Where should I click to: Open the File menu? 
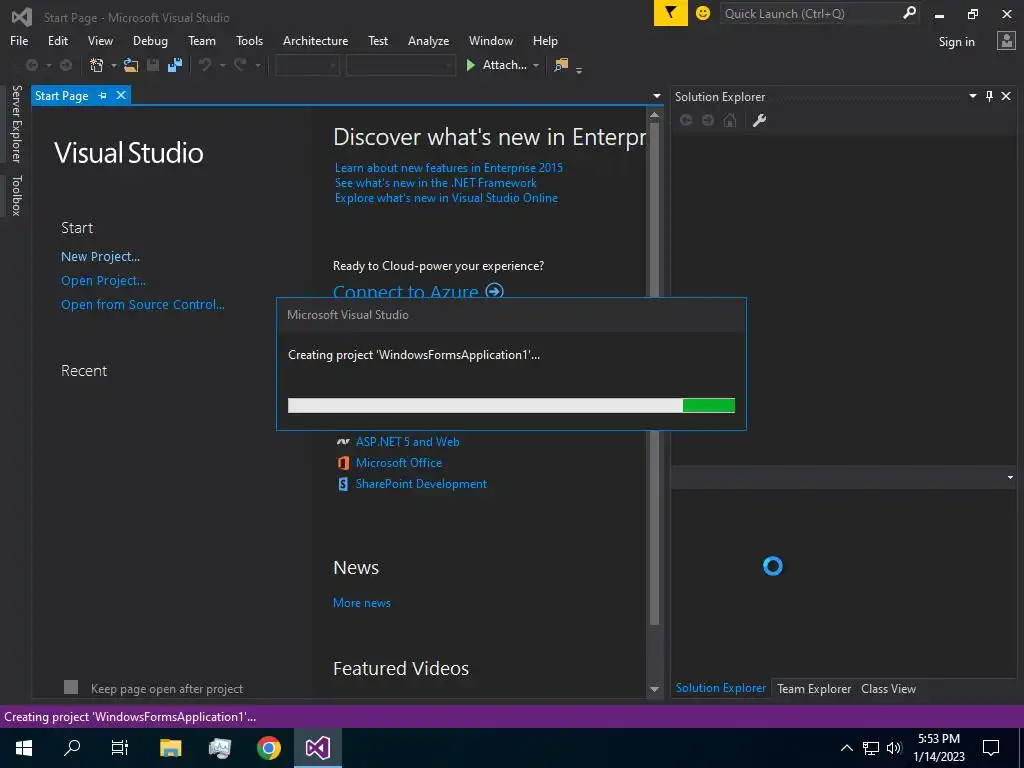coord(19,40)
